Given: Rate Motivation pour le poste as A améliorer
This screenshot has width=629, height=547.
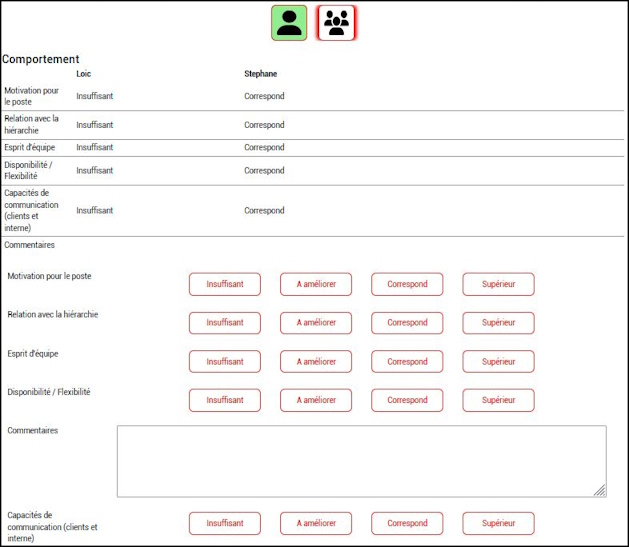Looking at the screenshot, I should pyautogui.click(x=316, y=284).
